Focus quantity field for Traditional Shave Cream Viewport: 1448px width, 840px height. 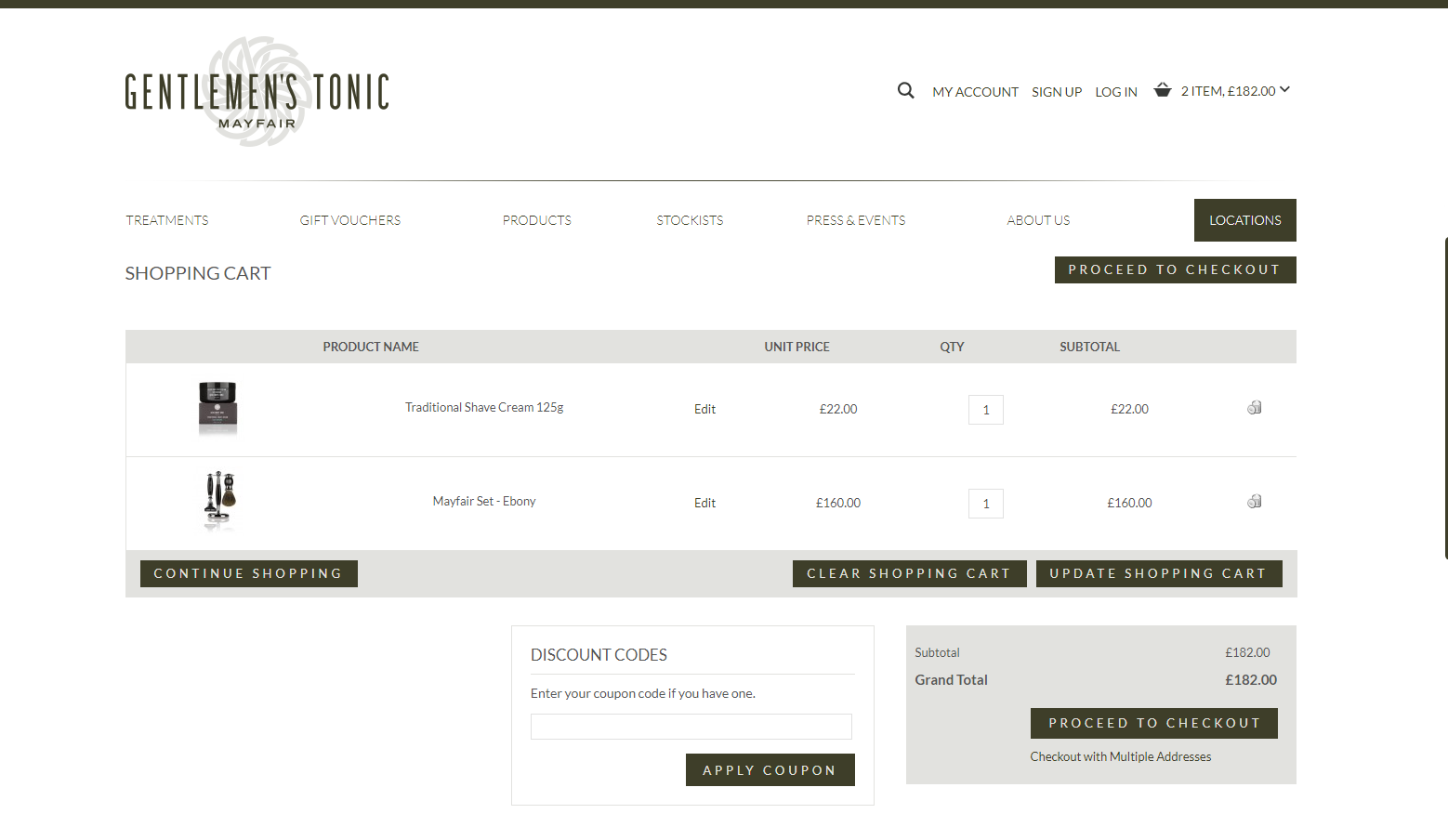click(x=986, y=410)
